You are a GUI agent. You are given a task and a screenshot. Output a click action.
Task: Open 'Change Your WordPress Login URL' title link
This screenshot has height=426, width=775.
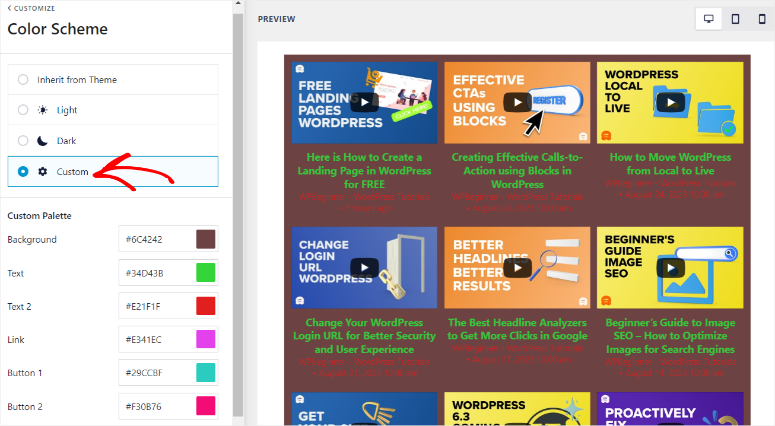[x=364, y=336]
